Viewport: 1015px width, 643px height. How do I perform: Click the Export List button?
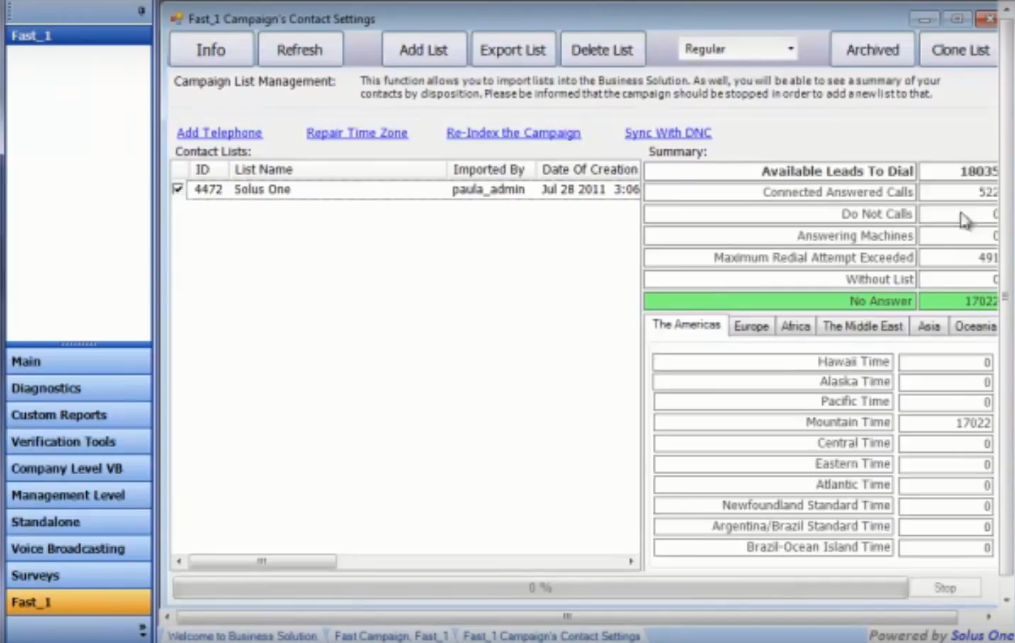513,50
